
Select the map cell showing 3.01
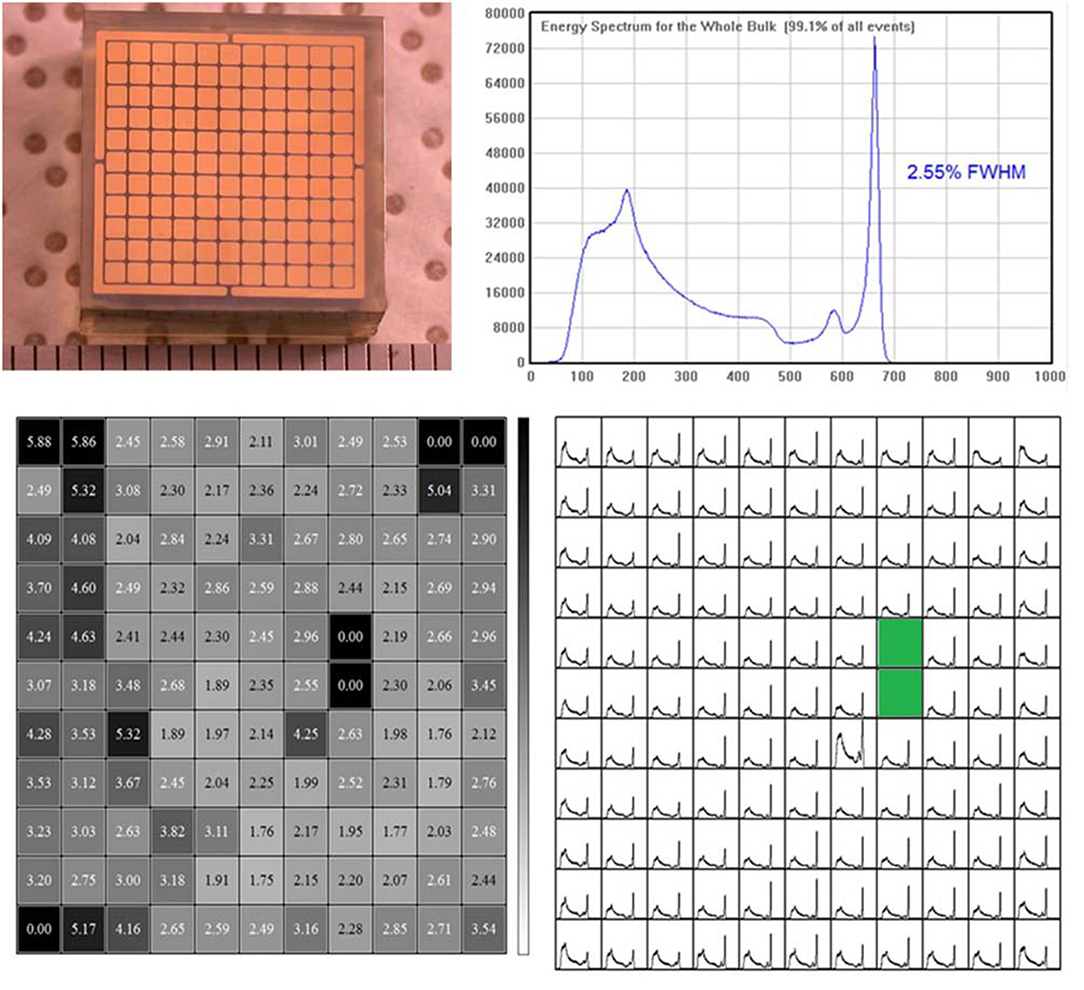[x=306, y=441]
